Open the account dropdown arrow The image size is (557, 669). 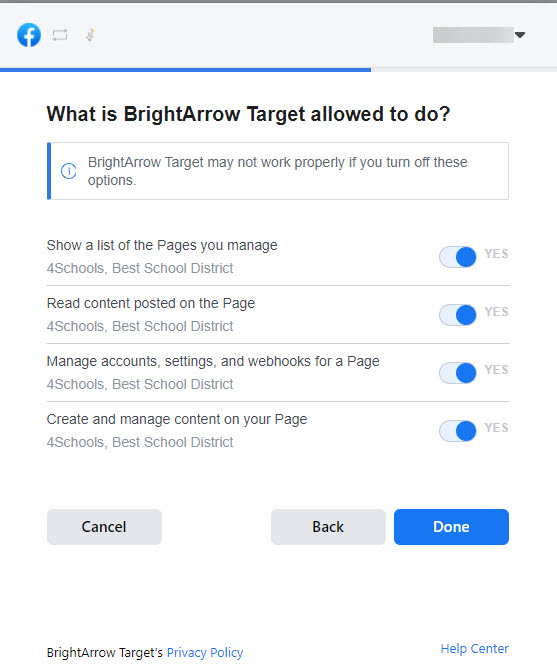tap(520, 35)
